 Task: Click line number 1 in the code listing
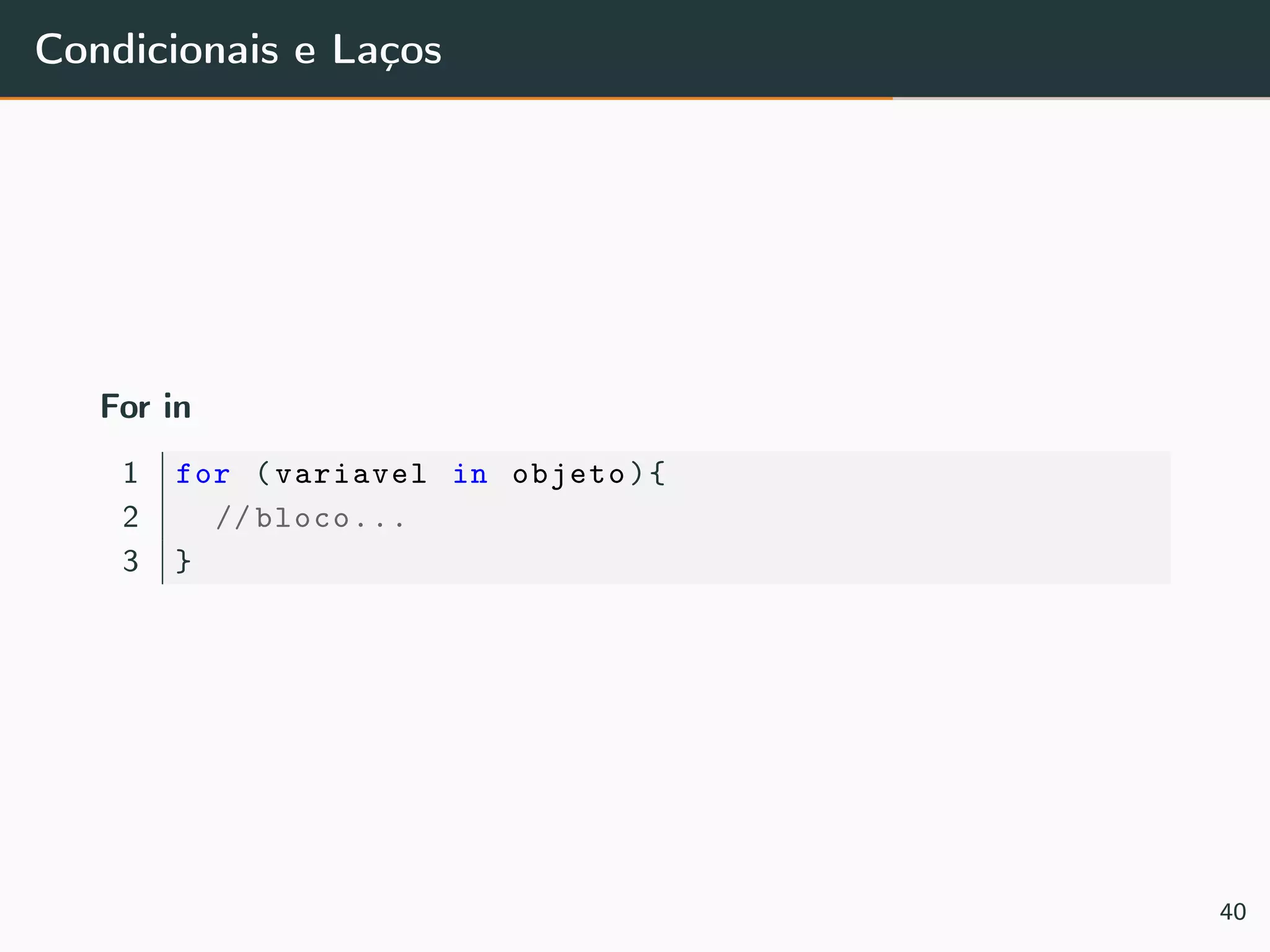[130, 473]
